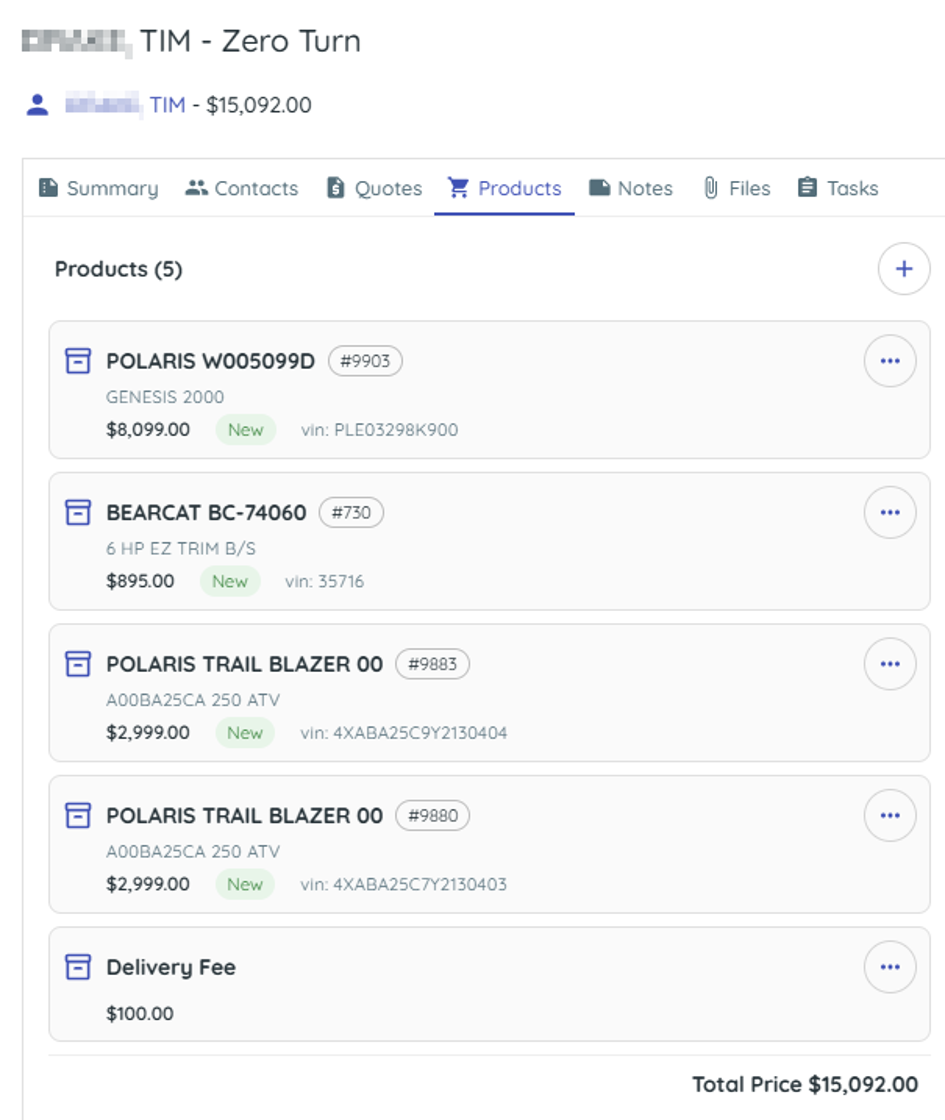Click the $8,099.00 price
The height and width of the screenshot is (1120, 945).
[x=148, y=429]
